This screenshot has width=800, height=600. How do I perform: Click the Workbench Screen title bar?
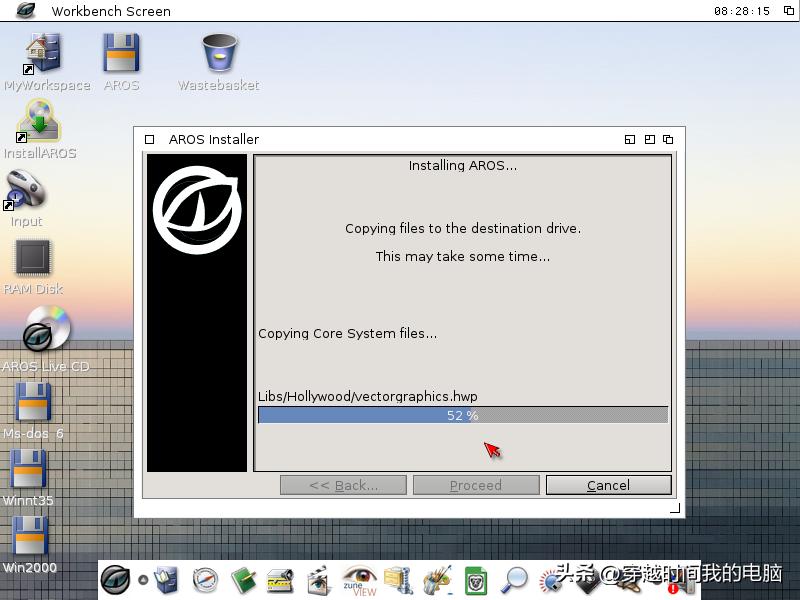[x=110, y=11]
